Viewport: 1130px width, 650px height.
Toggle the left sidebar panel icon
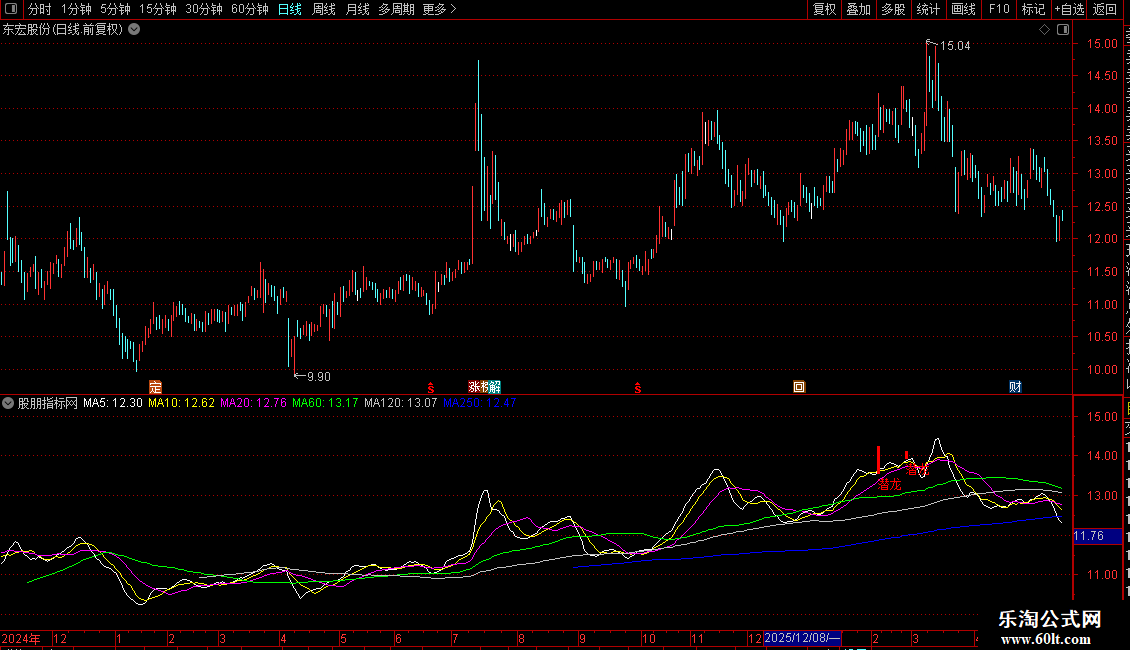click(11, 9)
